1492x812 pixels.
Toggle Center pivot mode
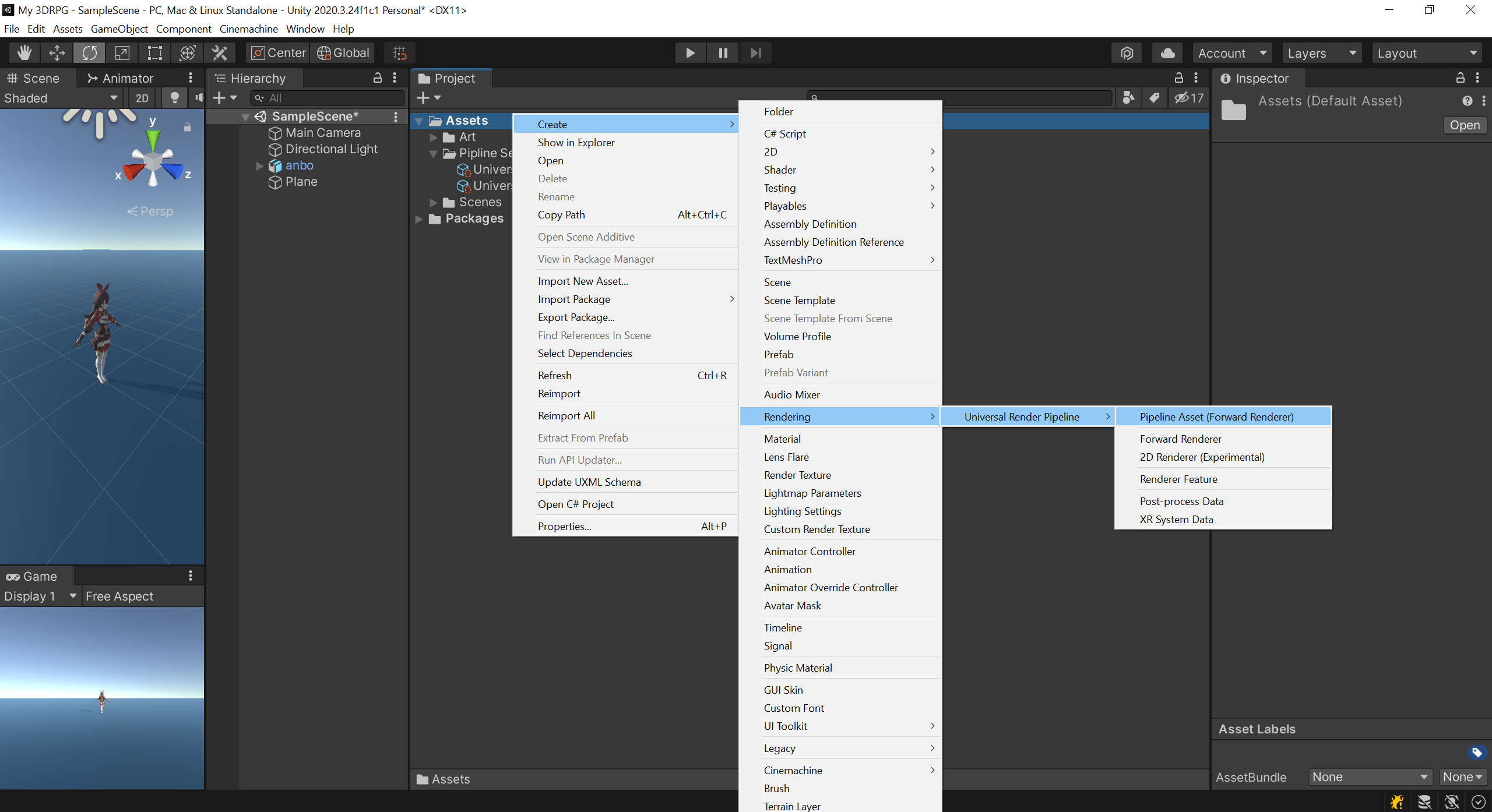[x=278, y=53]
